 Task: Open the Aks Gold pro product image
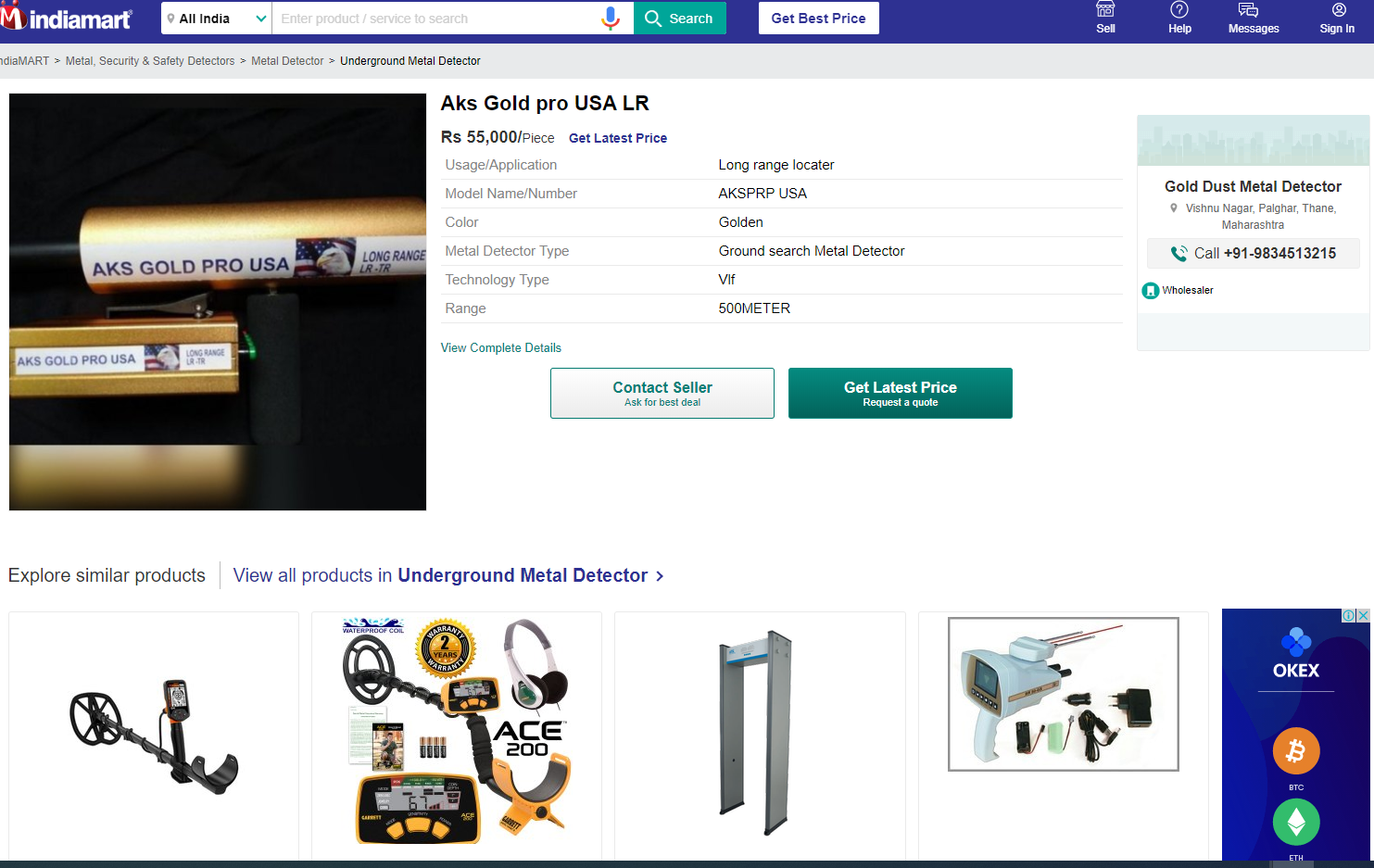[x=218, y=302]
